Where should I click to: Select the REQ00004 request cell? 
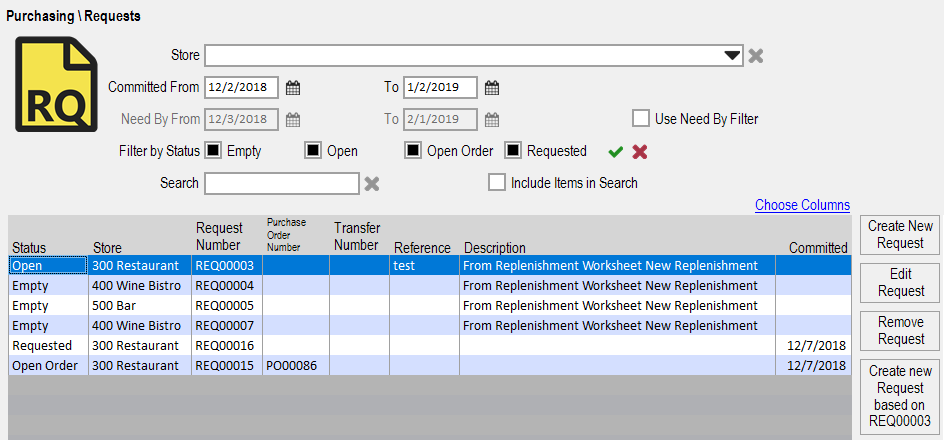tap(227, 285)
